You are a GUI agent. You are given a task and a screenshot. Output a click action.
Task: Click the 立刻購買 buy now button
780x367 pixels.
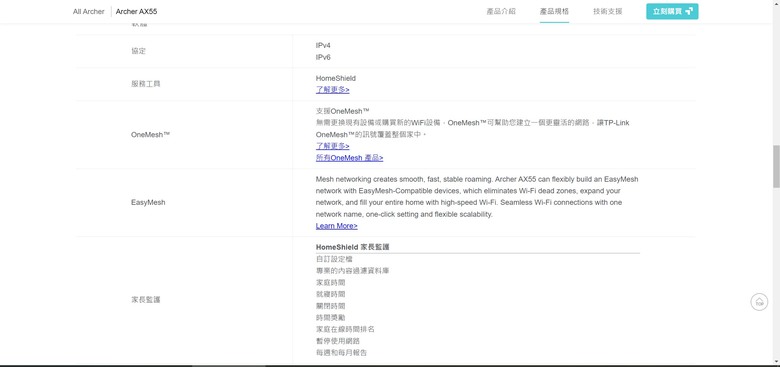point(672,11)
